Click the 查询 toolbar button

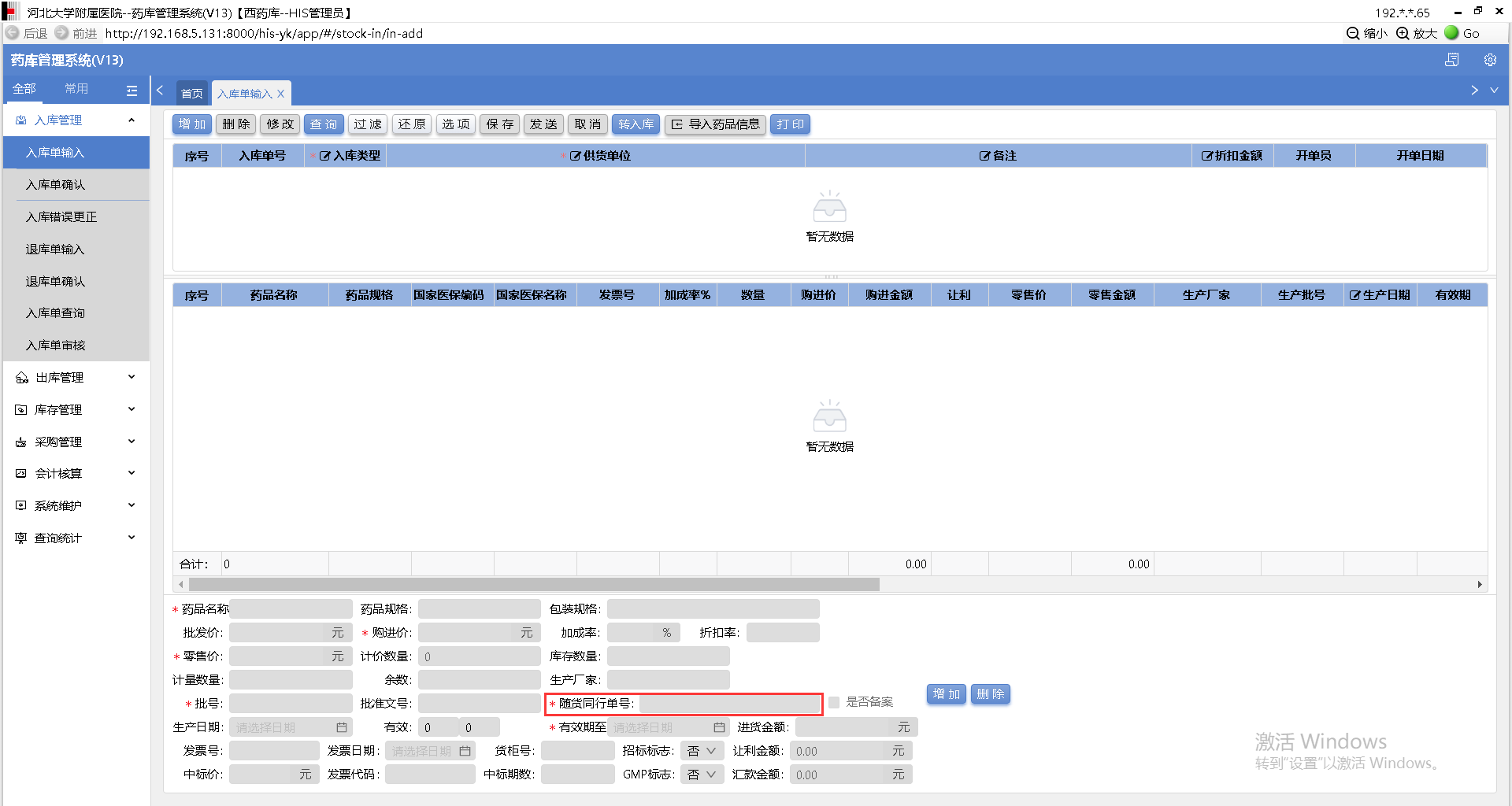point(324,124)
